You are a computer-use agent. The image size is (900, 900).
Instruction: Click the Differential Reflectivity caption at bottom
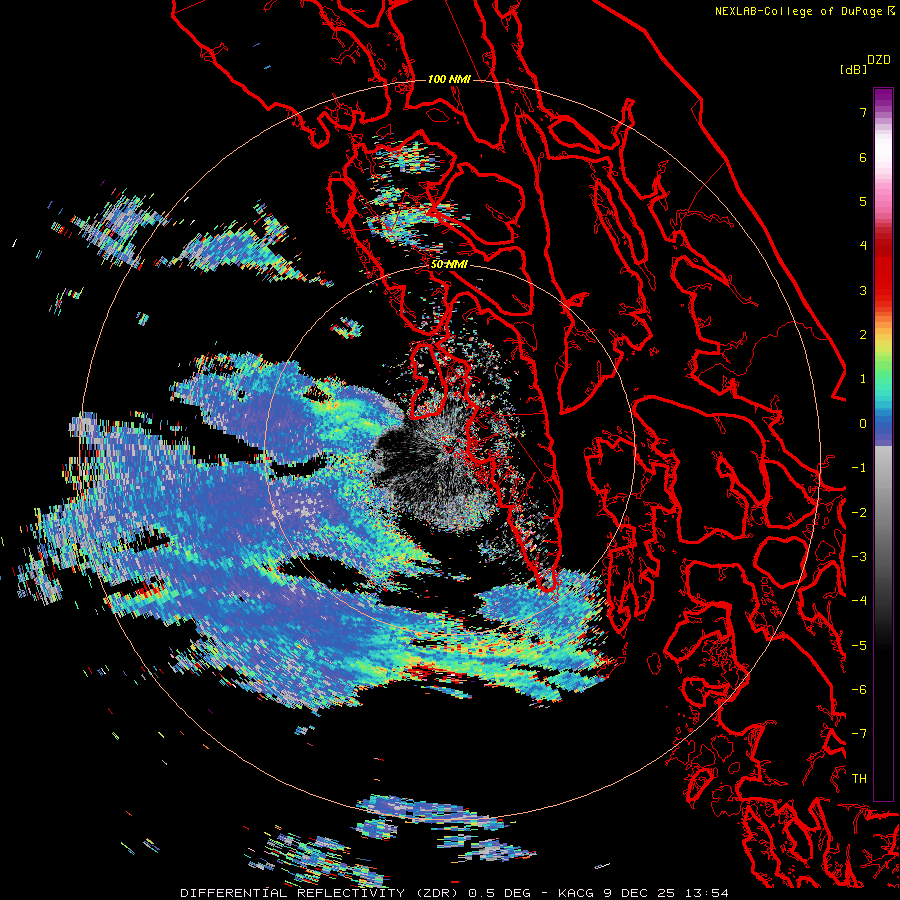tap(454, 893)
